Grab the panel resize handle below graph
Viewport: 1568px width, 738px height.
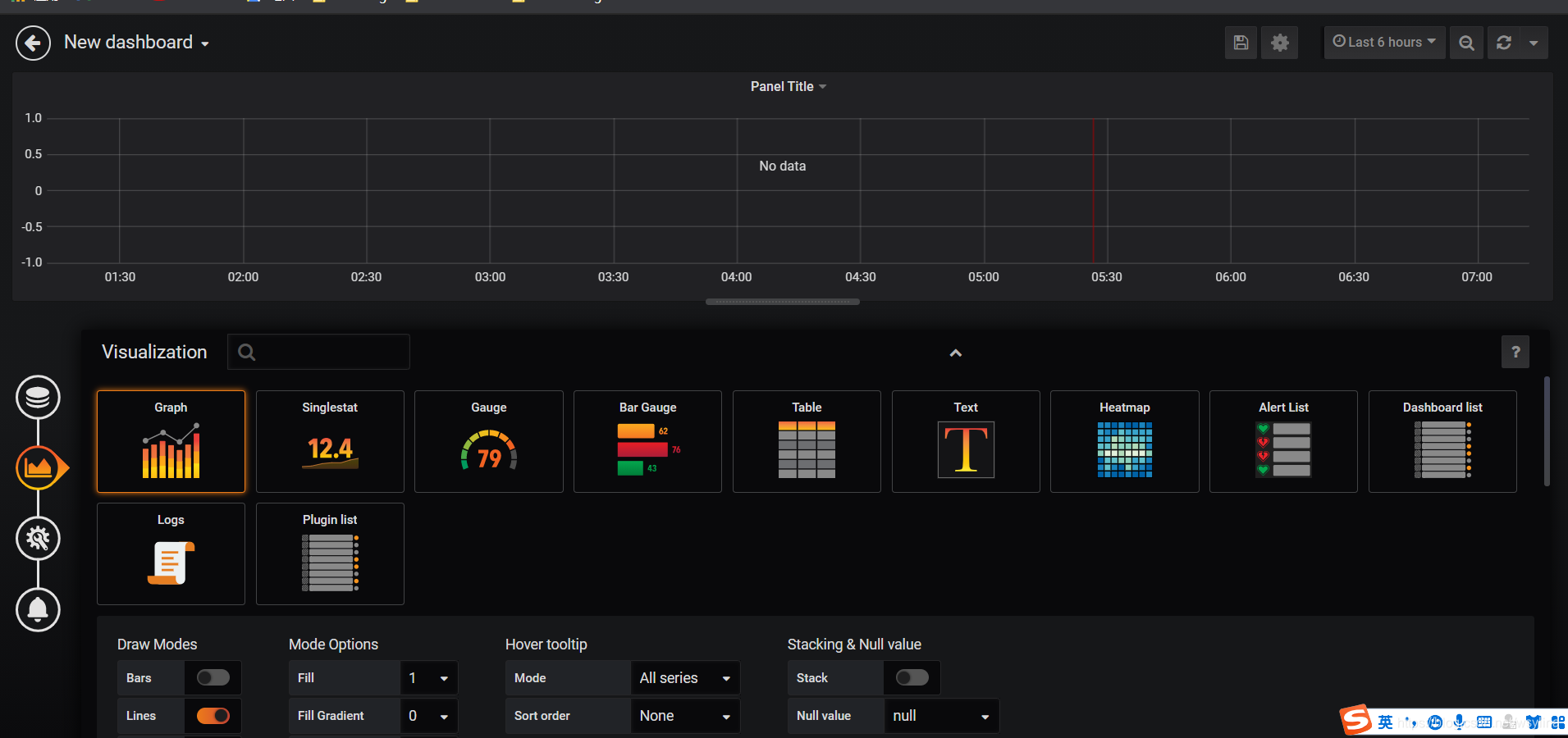(x=783, y=302)
